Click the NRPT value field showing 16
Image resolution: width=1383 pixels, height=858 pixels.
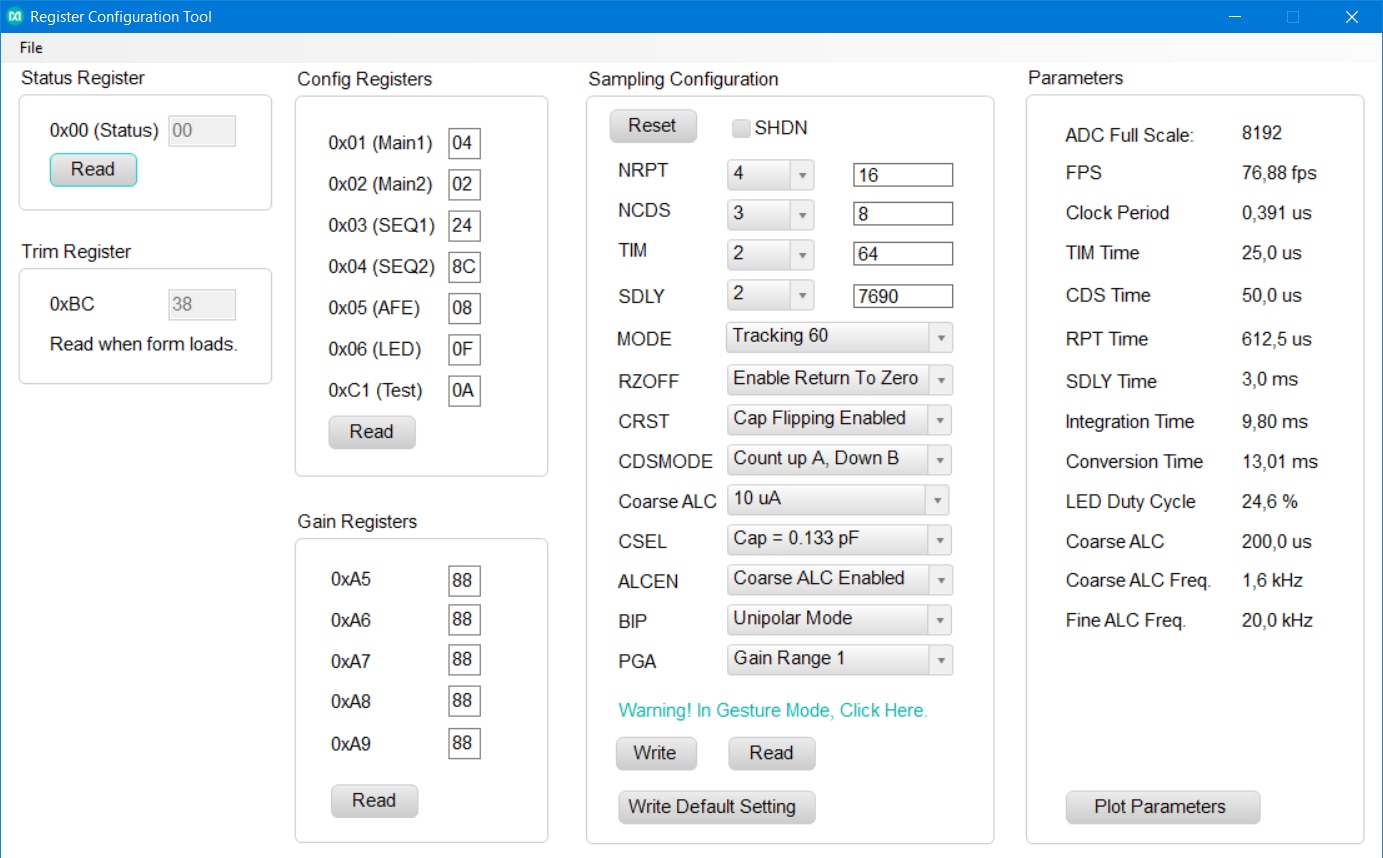pos(903,175)
